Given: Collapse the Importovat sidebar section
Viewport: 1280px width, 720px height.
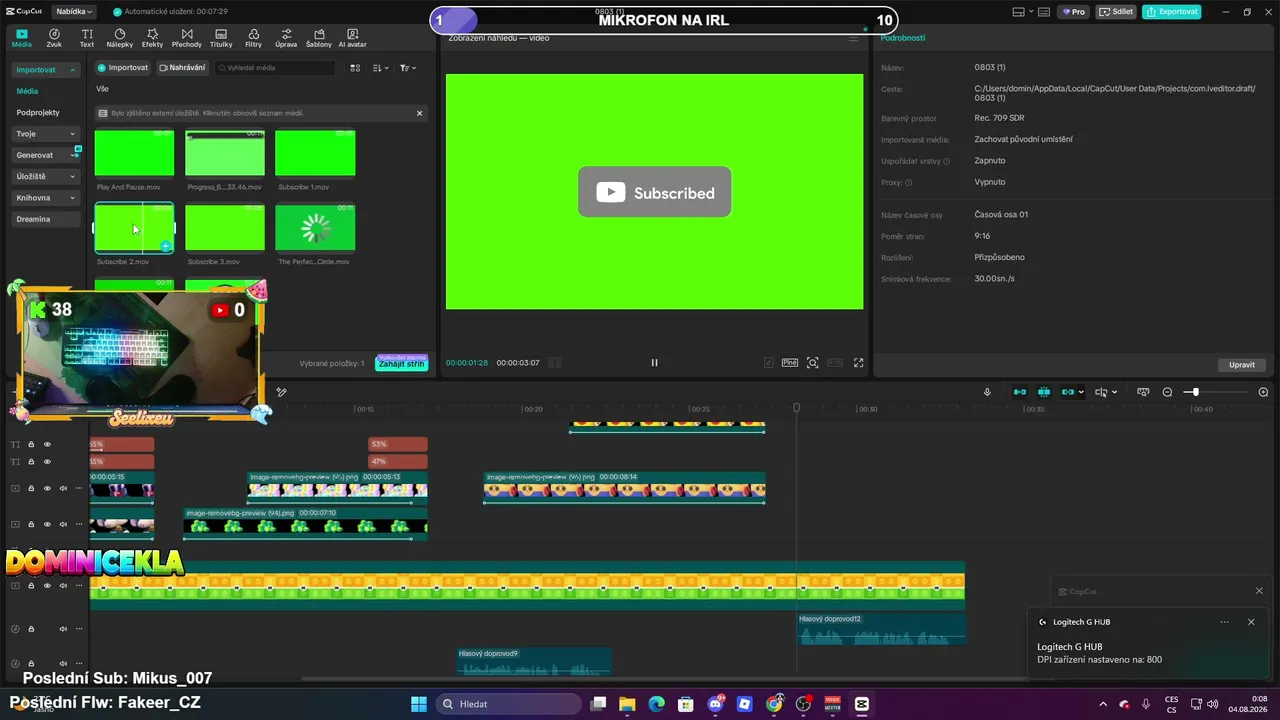Looking at the screenshot, I should point(46,70).
